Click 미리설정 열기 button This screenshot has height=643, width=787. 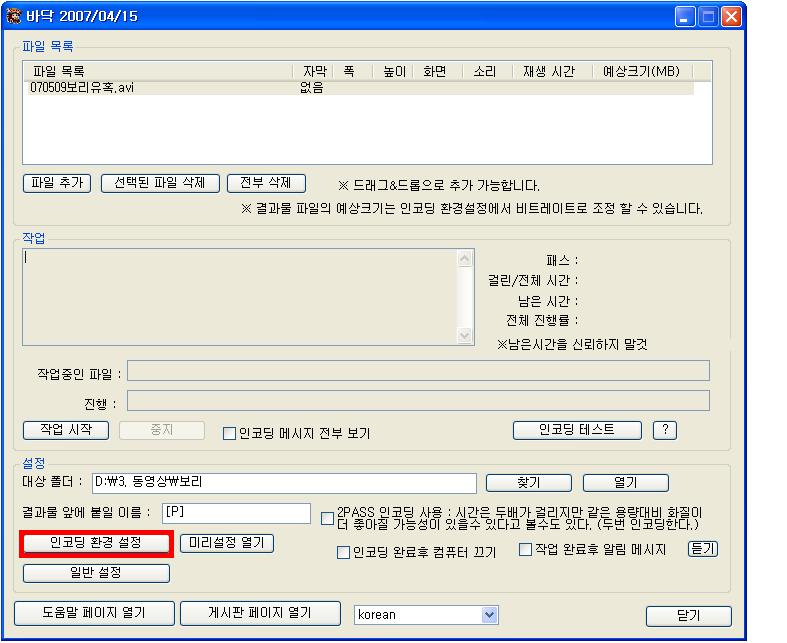point(227,543)
